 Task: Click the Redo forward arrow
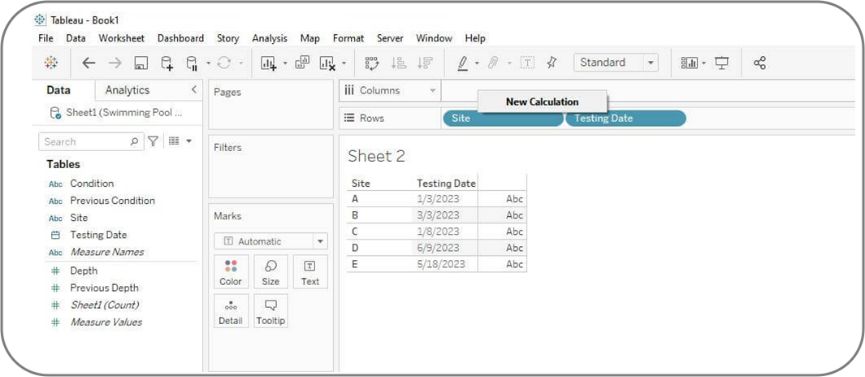coord(115,63)
